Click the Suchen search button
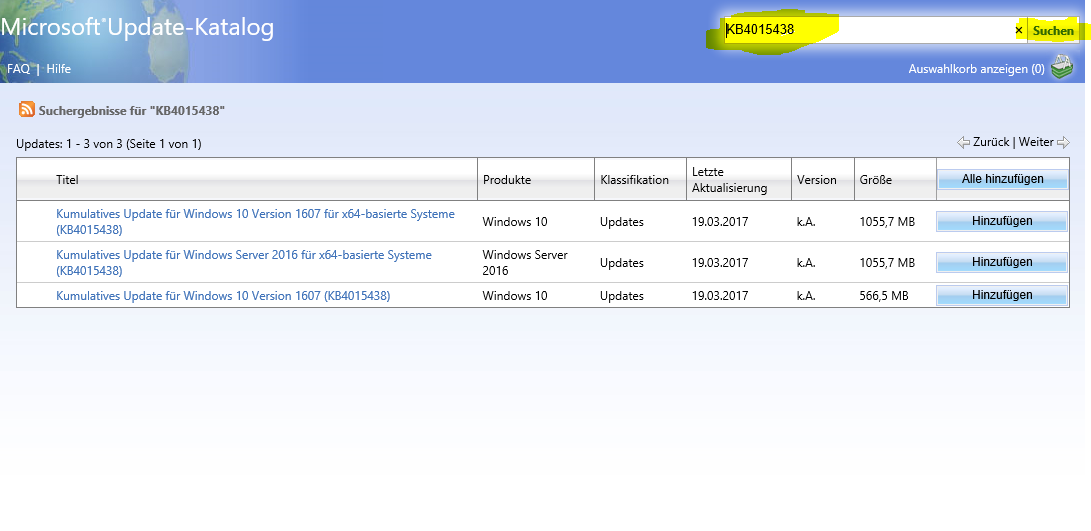Viewport: 1091px width, 531px height. (x=1053, y=31)
